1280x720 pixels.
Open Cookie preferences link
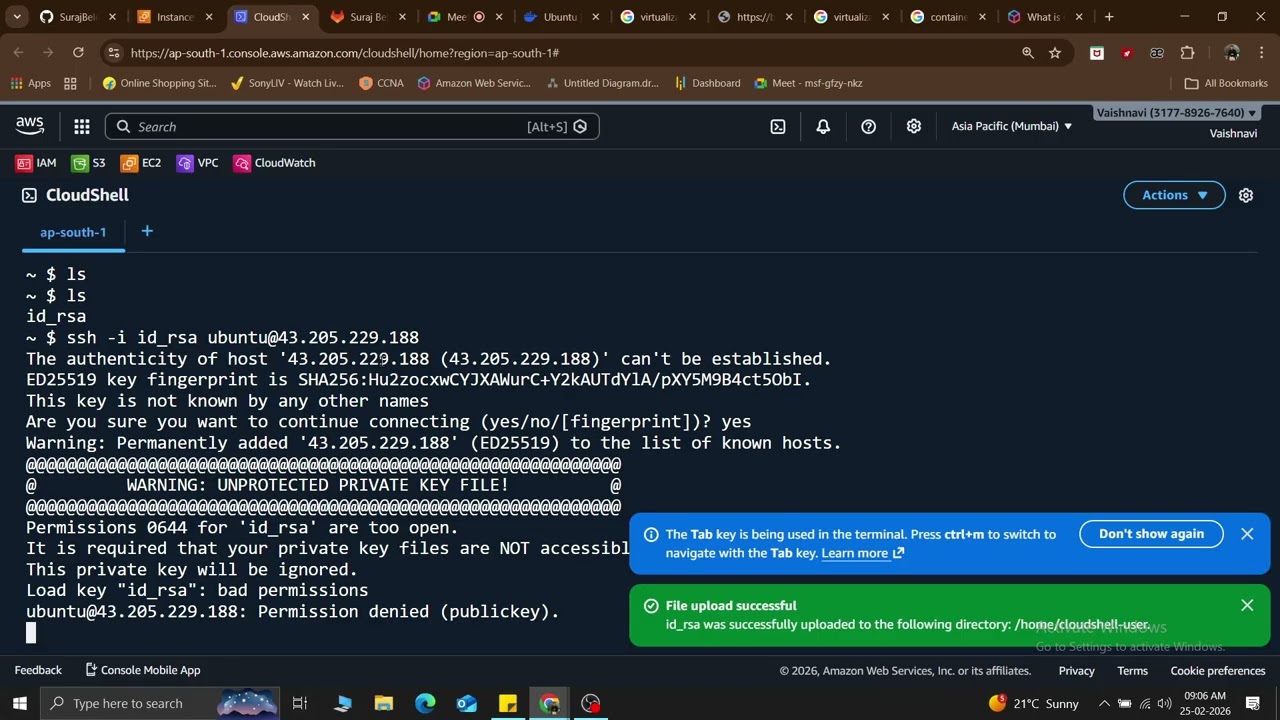[x=1218, y=671]
